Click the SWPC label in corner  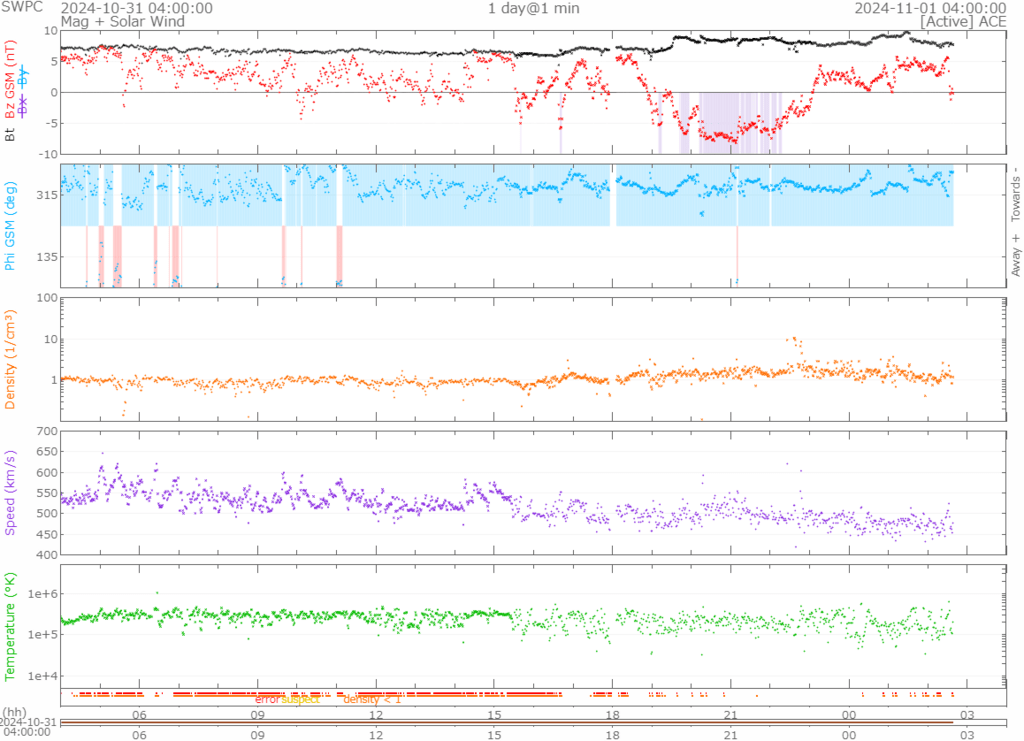(24, 8)
